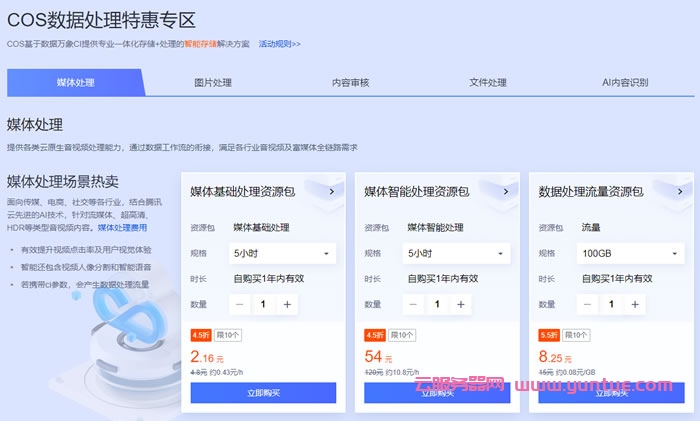
Task: Open the 文件处理 tab
Action: [x=488, y=82]
